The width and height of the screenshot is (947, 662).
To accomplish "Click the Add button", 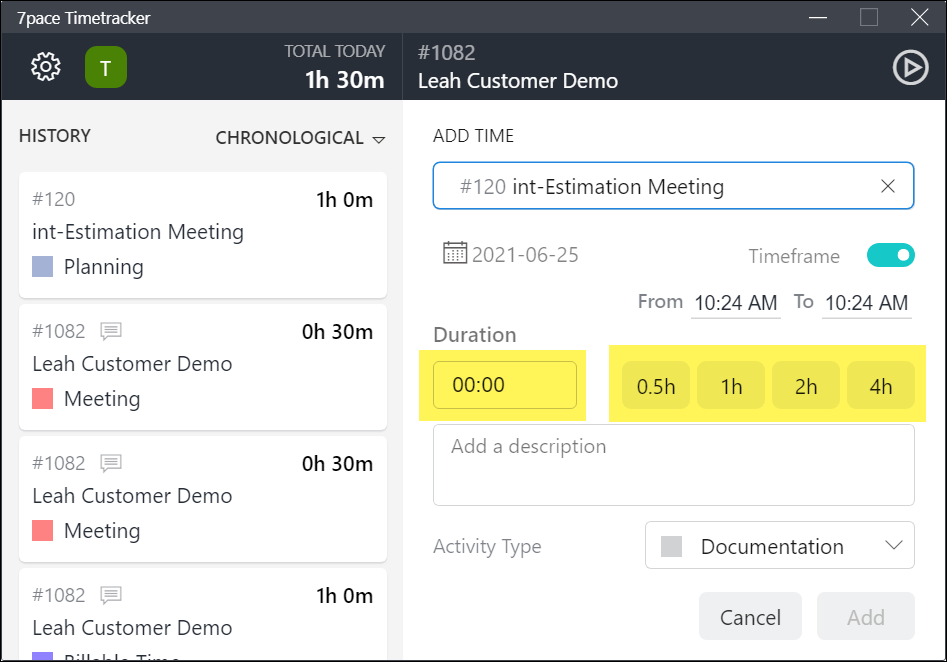I will coord(865,616).
